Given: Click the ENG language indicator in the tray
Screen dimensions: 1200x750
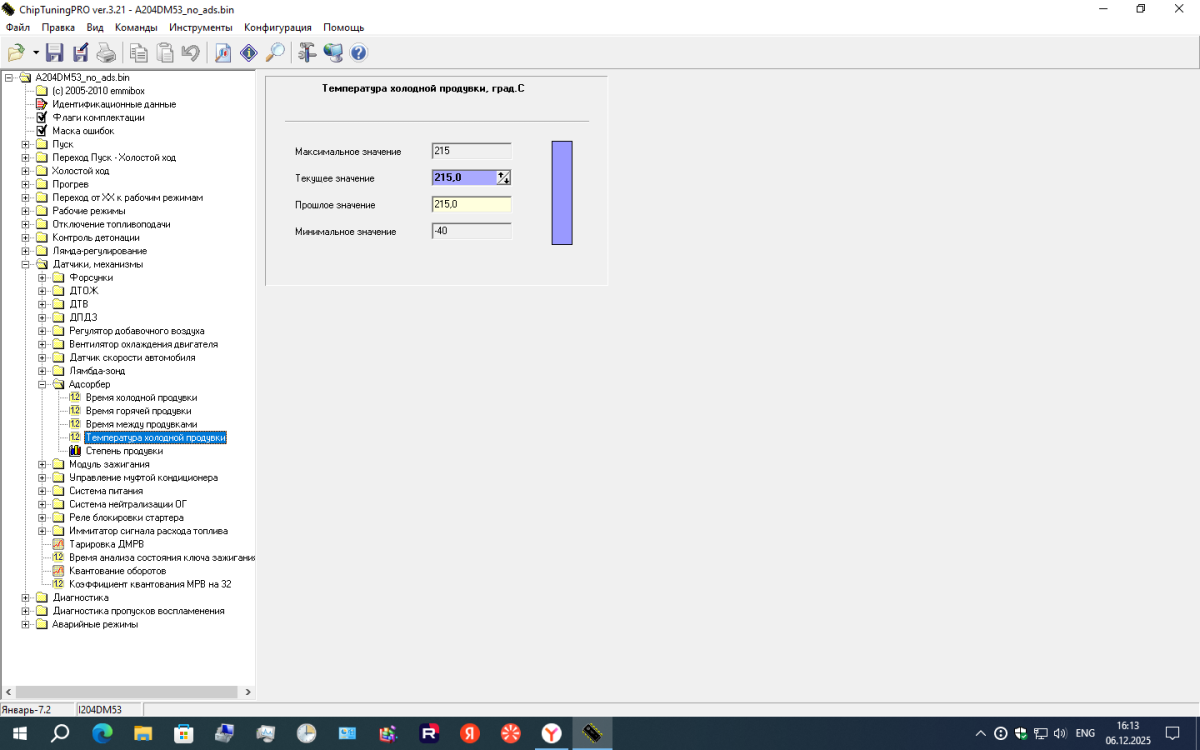Looking at the screenshot, I should point(1085,733).
